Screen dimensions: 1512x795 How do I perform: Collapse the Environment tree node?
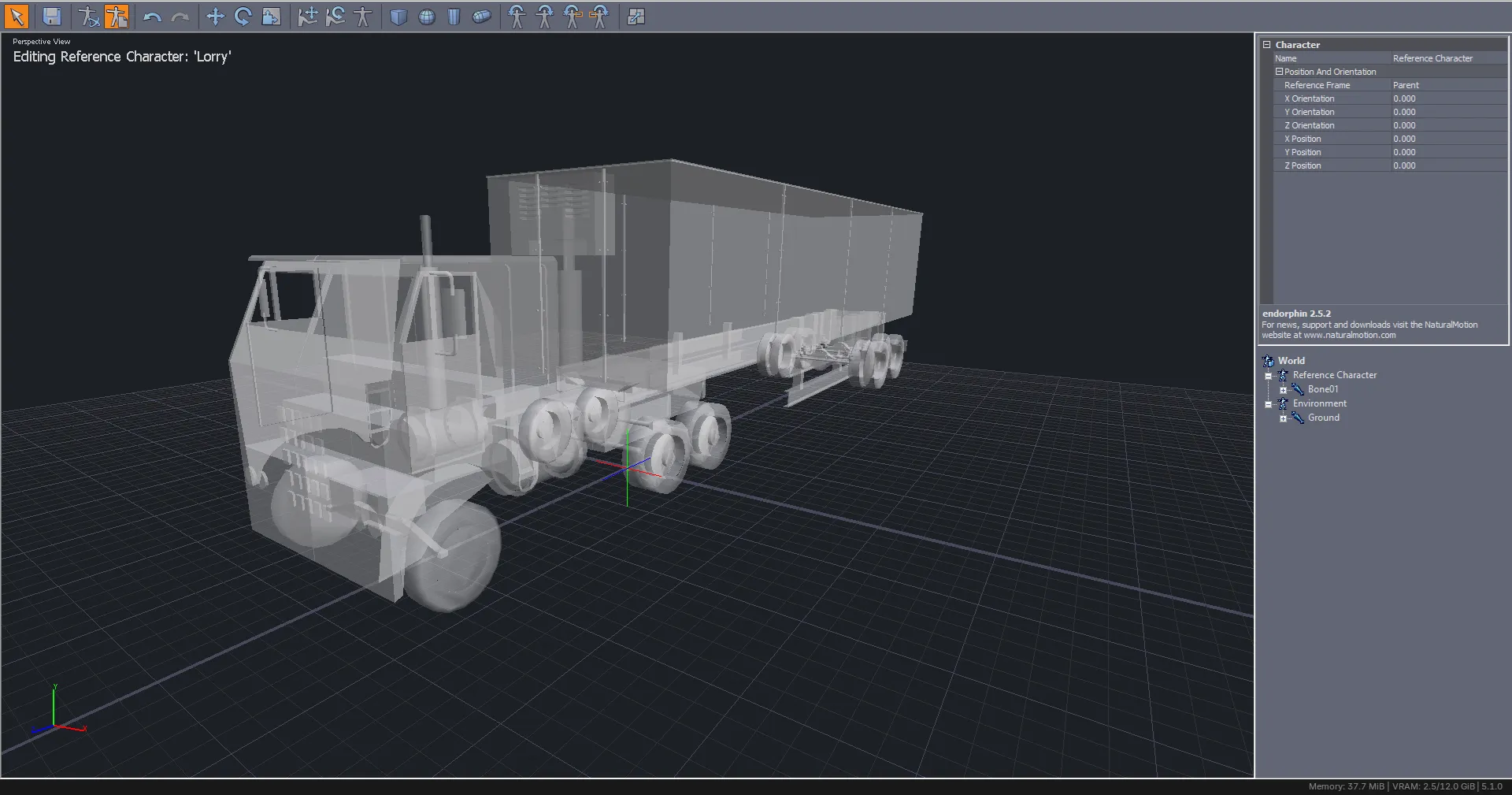click(1269, 404)
